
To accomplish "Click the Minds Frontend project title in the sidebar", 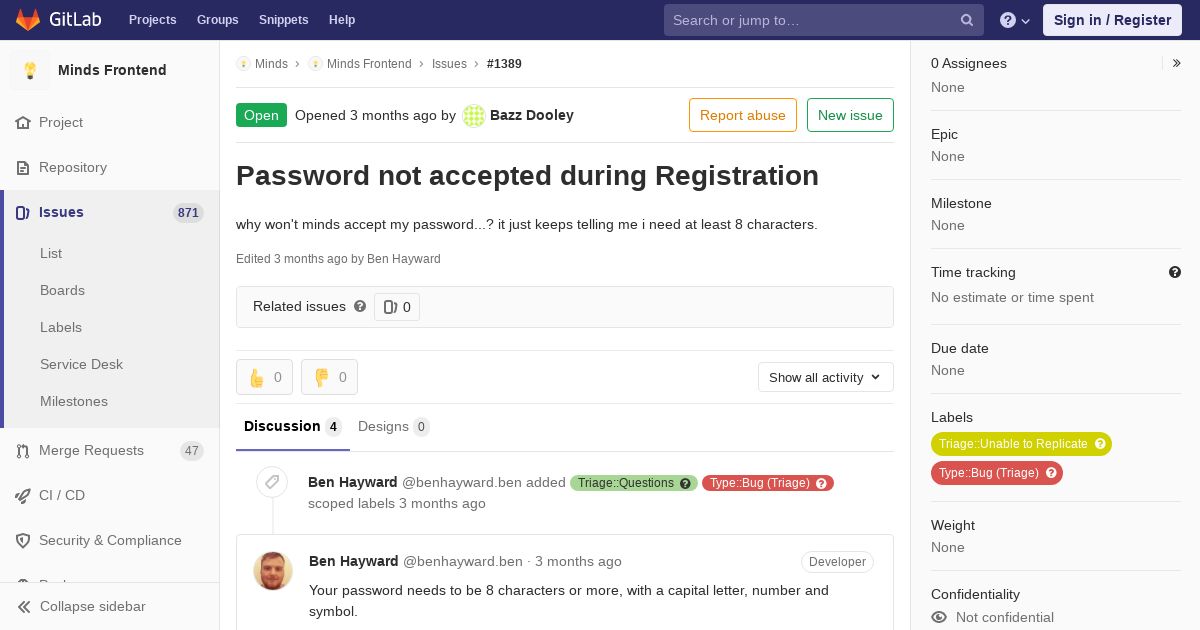I will pyautogui.click(x=112, y=70).
